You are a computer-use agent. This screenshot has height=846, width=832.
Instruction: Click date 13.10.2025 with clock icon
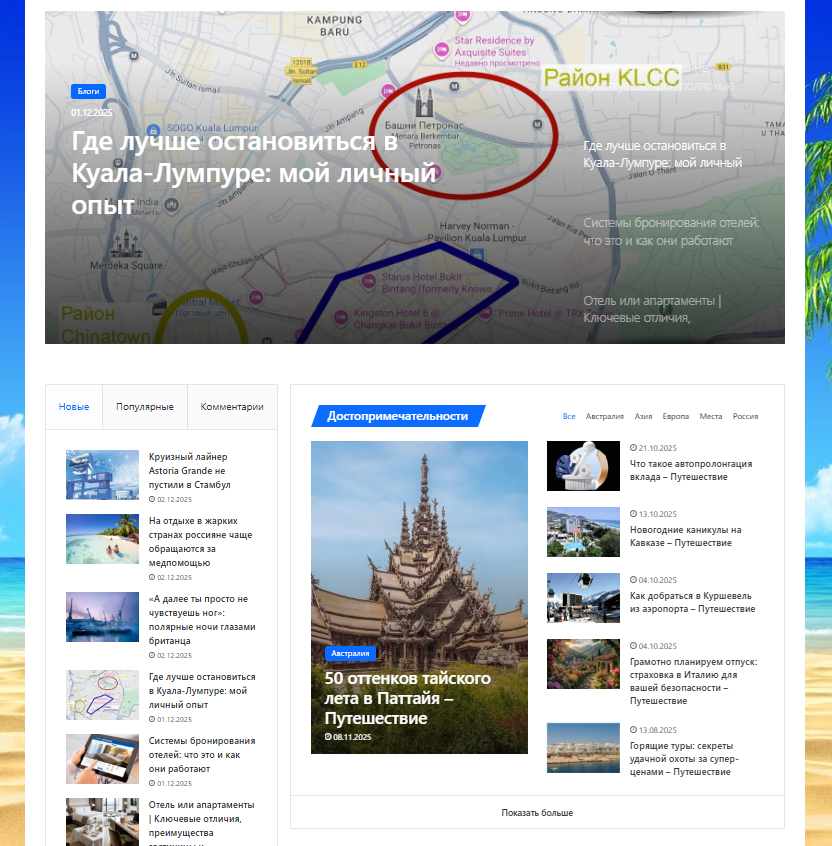653,514
